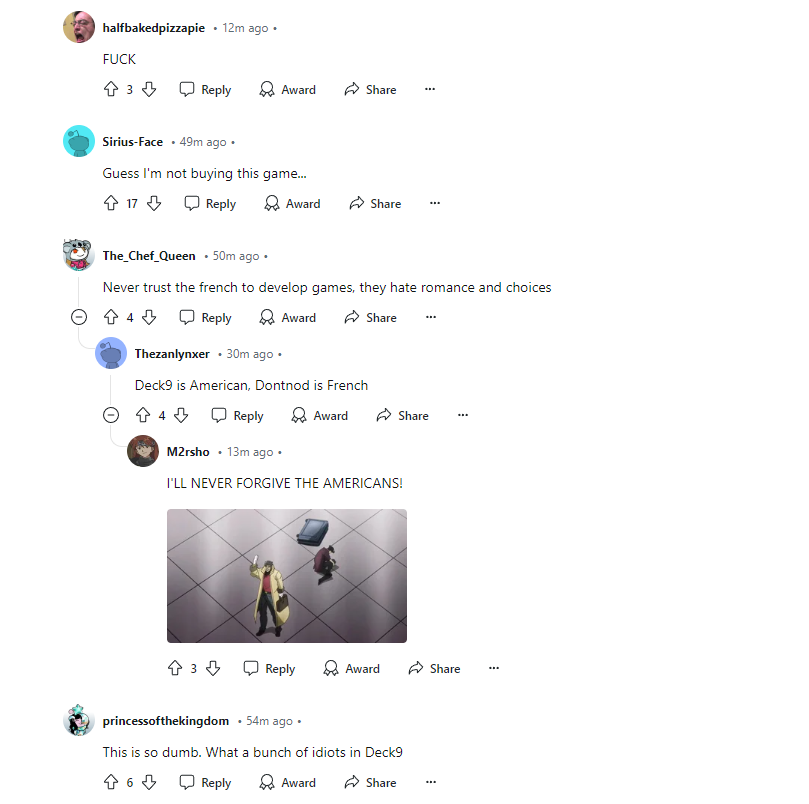809x804 pixels.
Task: Share Thezanlynxer's comment
Action: click(x=403, y=415)
